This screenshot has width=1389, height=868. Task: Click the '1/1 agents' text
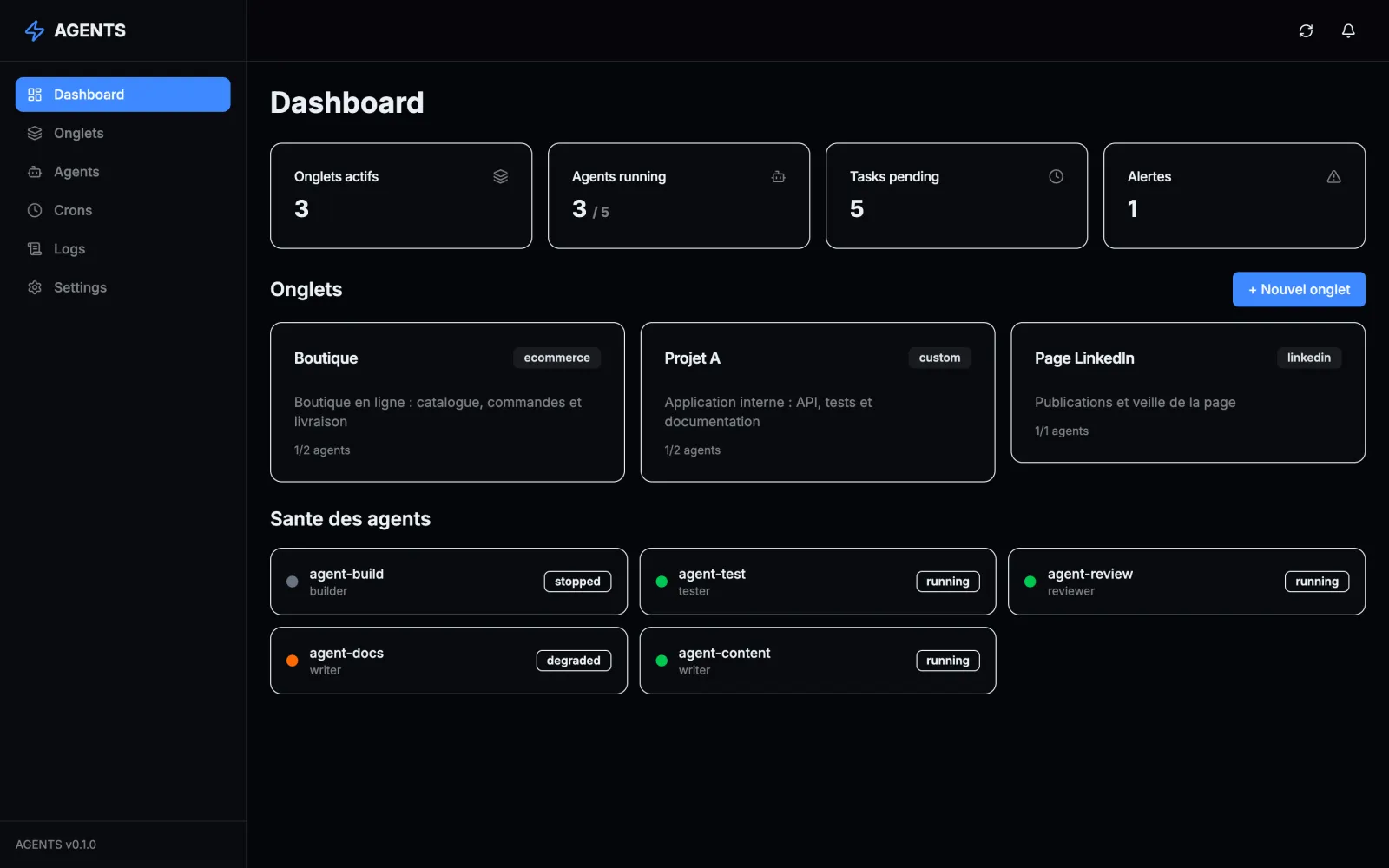click(1061, 431)
